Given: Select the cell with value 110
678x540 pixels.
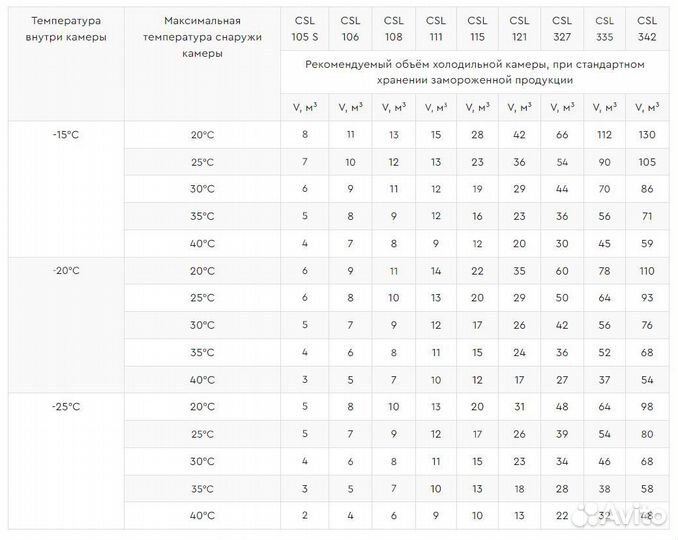Looking at the screenshot, I should (x=647, y=271).
